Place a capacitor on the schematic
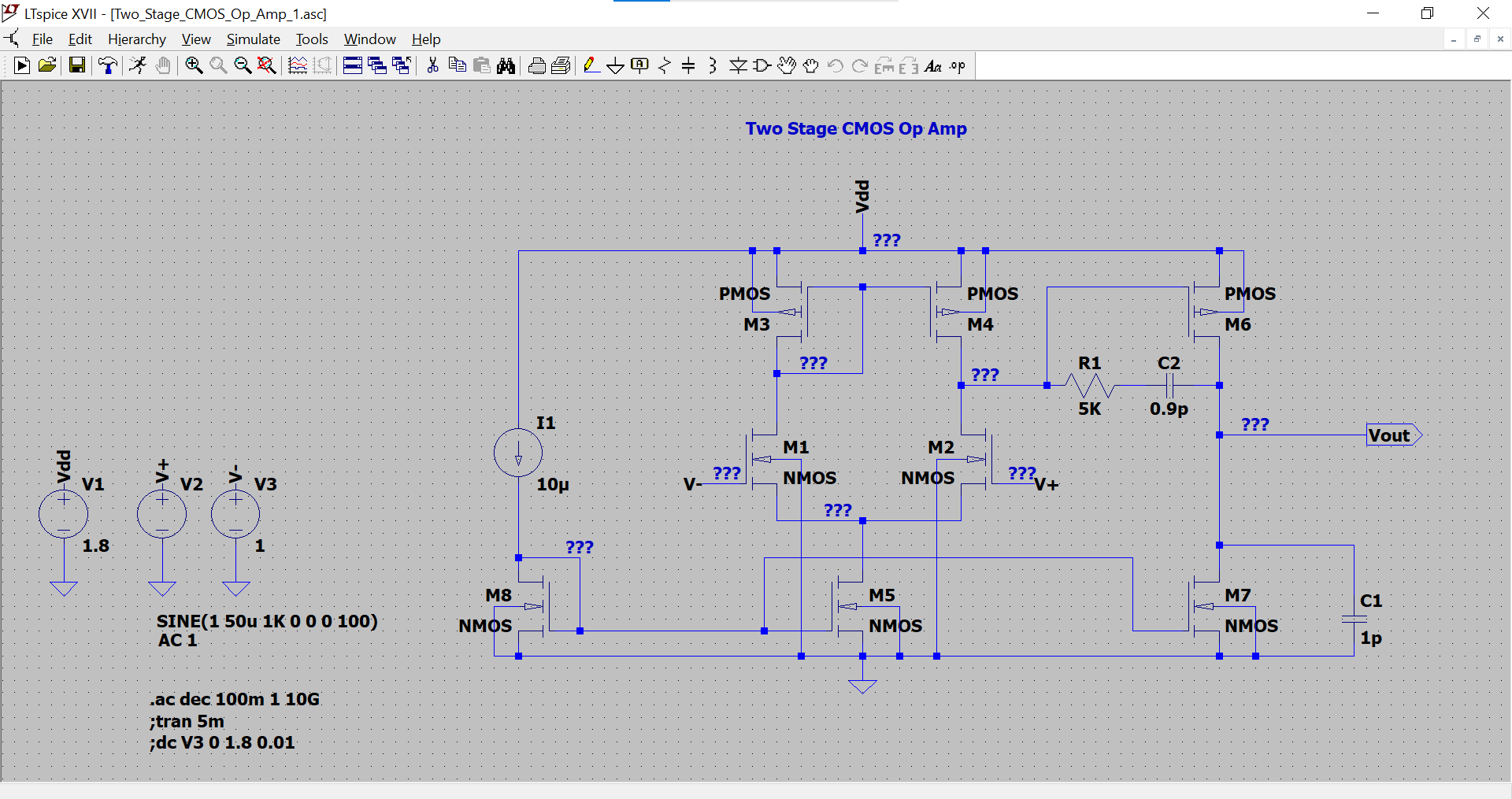The image size is (1512, 799). point(688,65)
